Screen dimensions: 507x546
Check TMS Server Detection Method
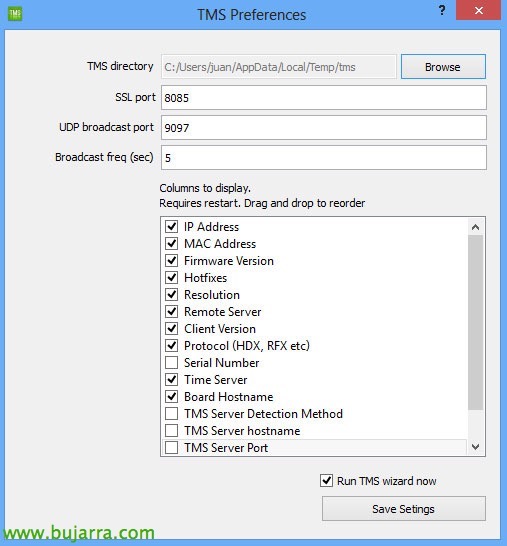171,414
